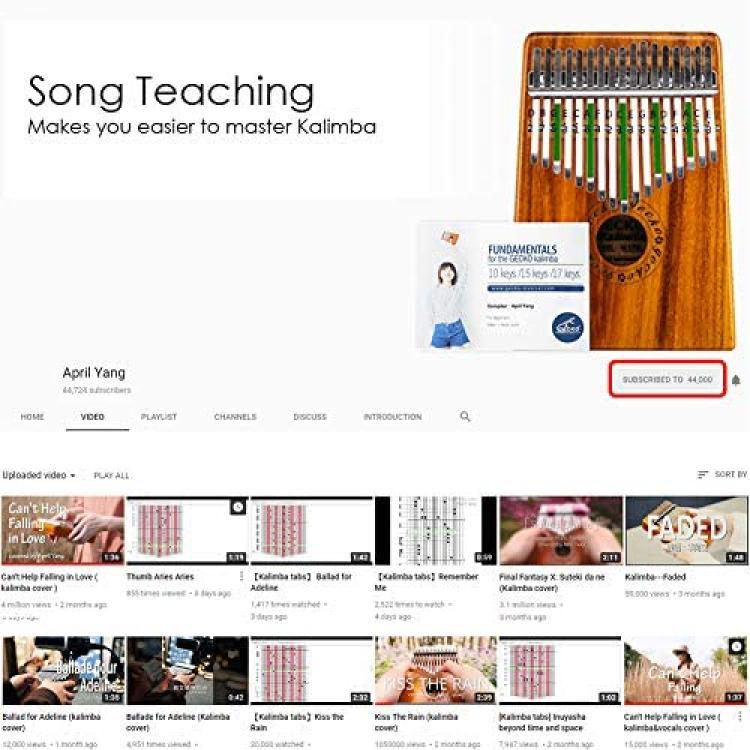Open three-dot menu beside kalimba&vocals cover title
The image size is (750, 750).
(x=740, y=717)
